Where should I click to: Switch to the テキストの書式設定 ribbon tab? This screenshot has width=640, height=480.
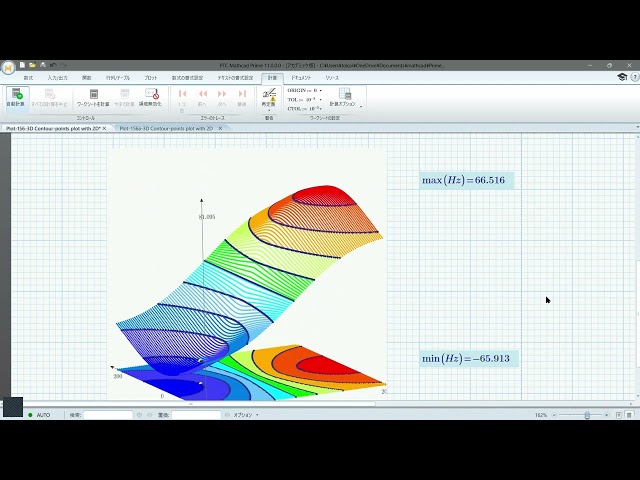[x=235, y=78]
